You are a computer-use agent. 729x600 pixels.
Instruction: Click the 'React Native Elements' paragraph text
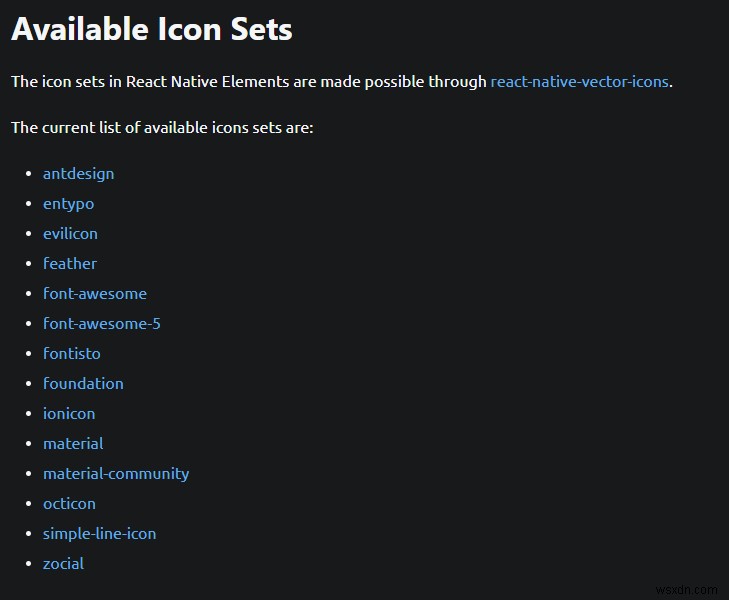coord(248,82)
